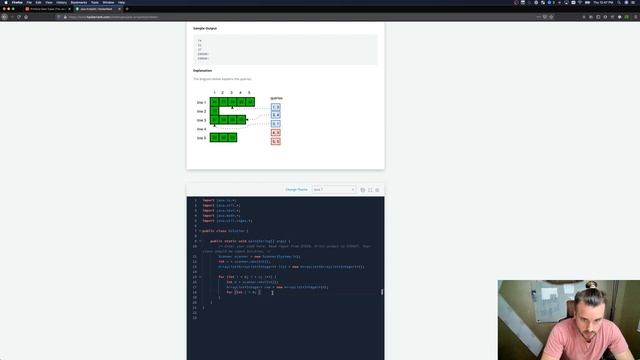Open the Tools menu
Viewport: 640px width, 360px height.
point(95,2)
